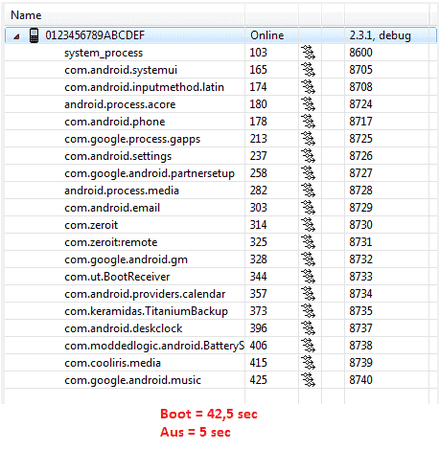
Task: Click the debug icon for com.zeroit:remote
Action: tap(308, 242)
